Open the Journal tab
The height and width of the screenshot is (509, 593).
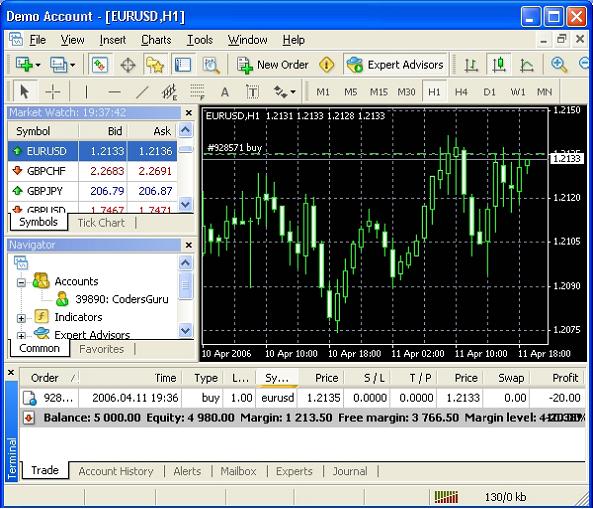click(x=350, y=471)
